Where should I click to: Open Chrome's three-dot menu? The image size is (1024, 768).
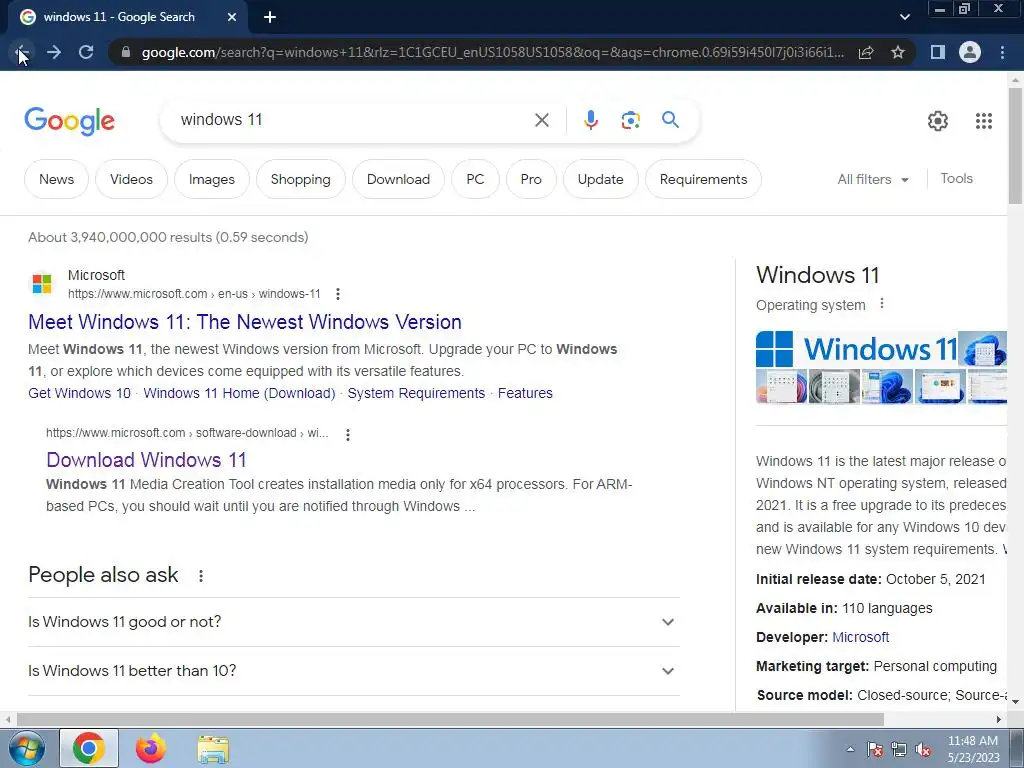[1002, 52]
